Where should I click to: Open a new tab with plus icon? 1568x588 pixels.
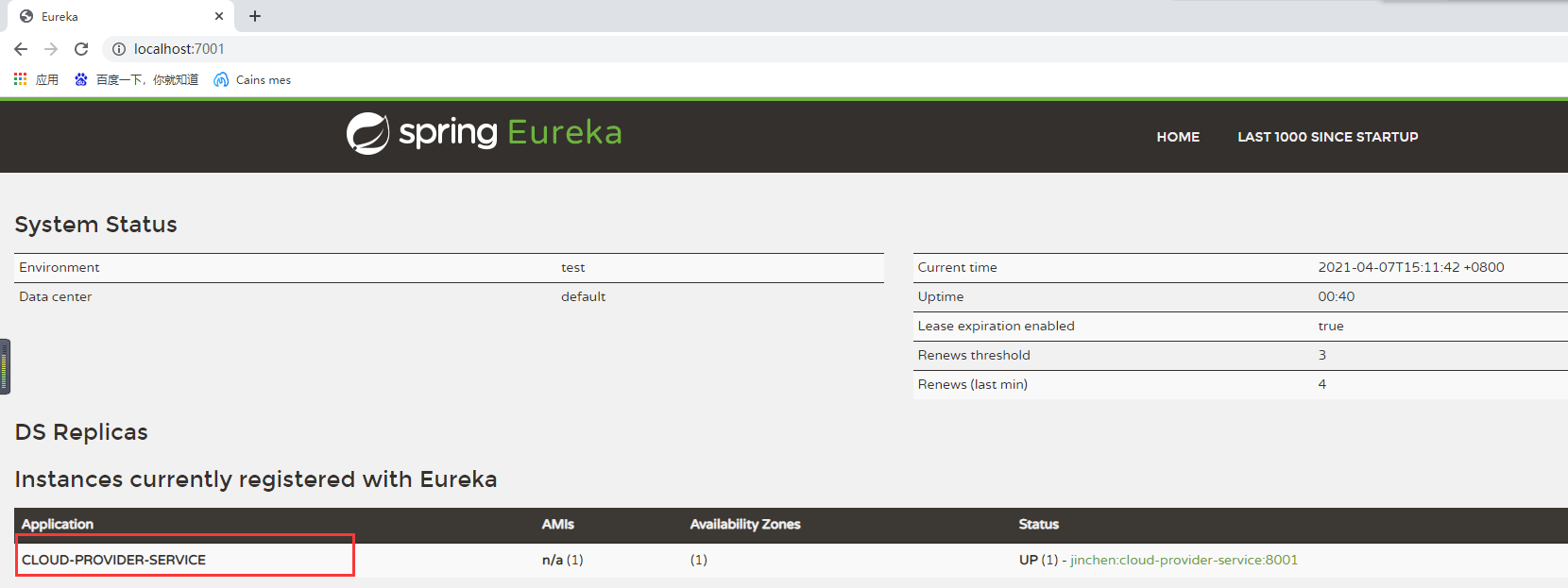(x=255, y=16)
